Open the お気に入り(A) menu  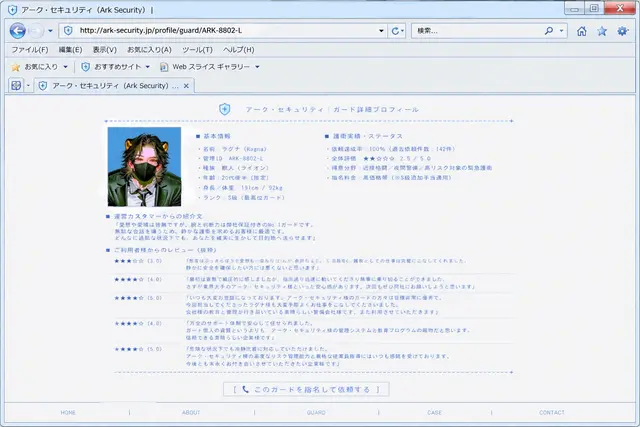point(149,50)
